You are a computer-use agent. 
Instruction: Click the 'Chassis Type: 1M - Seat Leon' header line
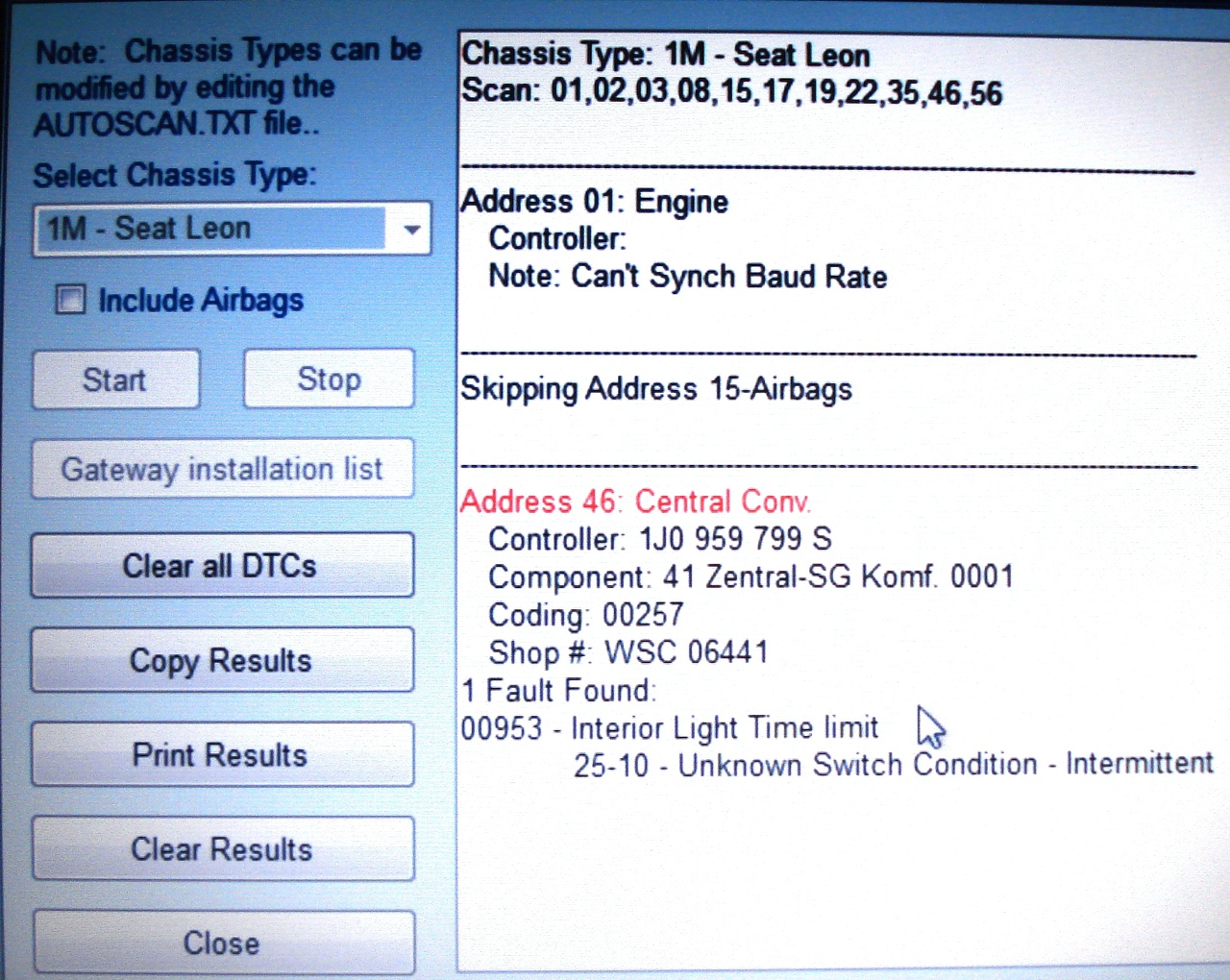tap(665, 54)
